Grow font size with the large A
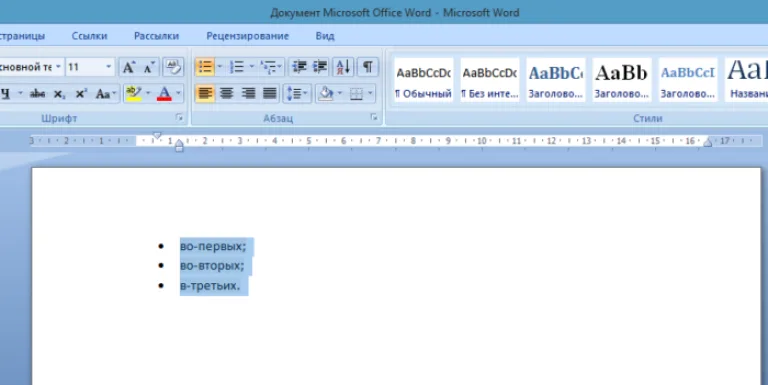 coord(128,67)
